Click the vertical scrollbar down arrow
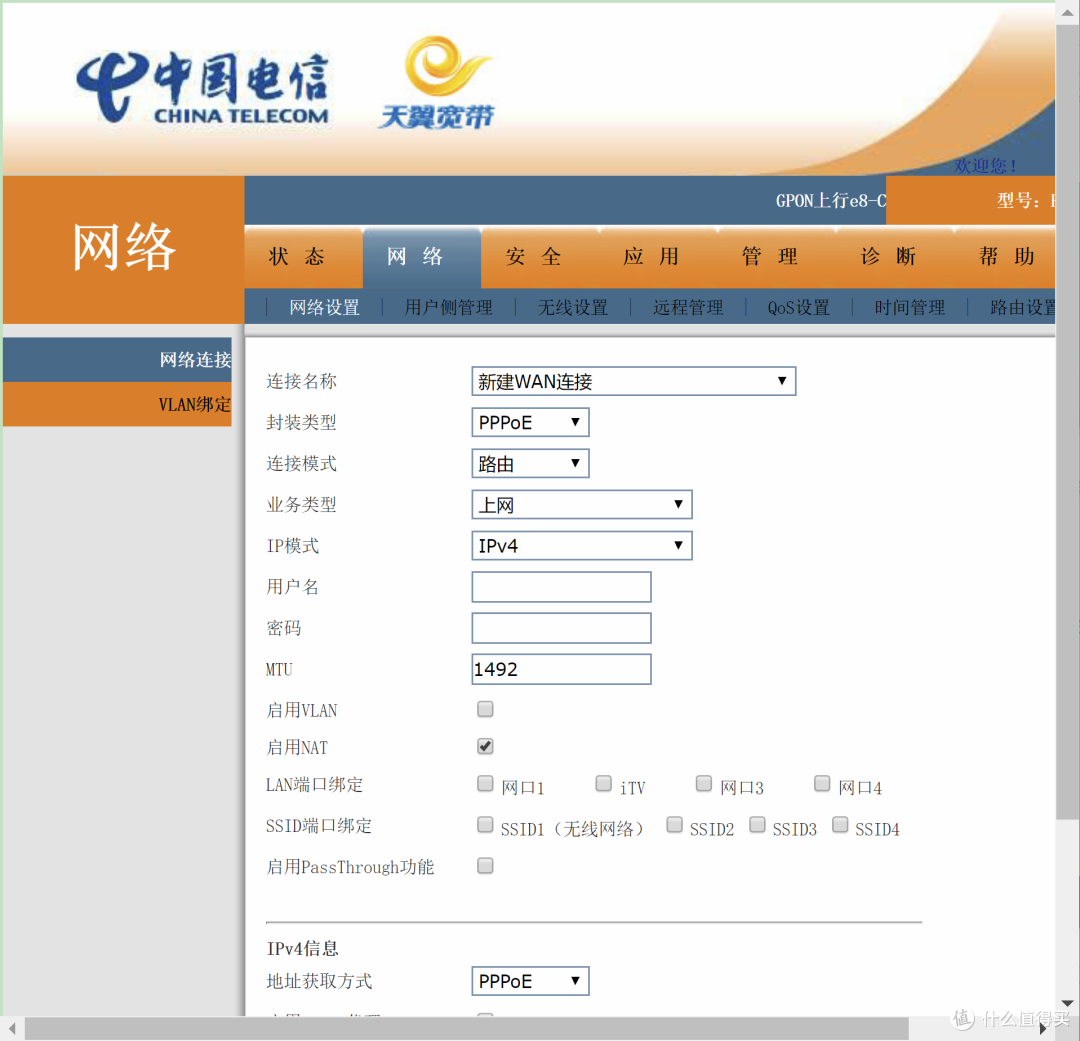This screenshot has width=1080, height=1041. (x=1068, y=1003)
